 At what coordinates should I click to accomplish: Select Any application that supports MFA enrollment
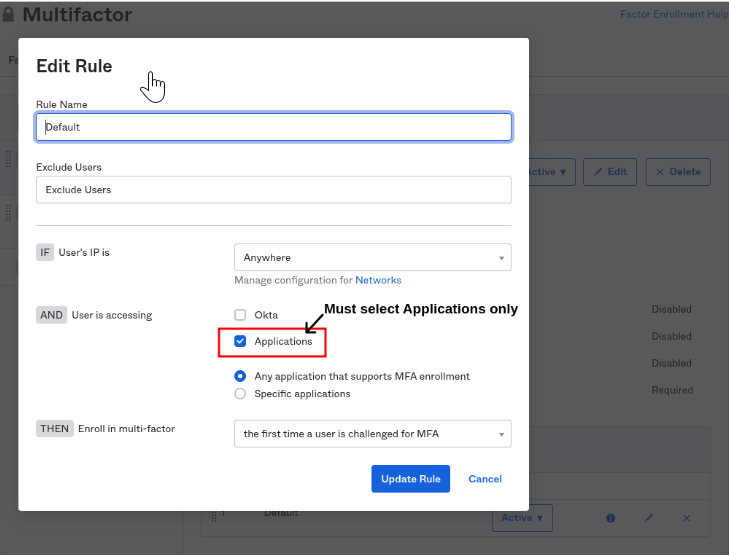tap(240, 377)
